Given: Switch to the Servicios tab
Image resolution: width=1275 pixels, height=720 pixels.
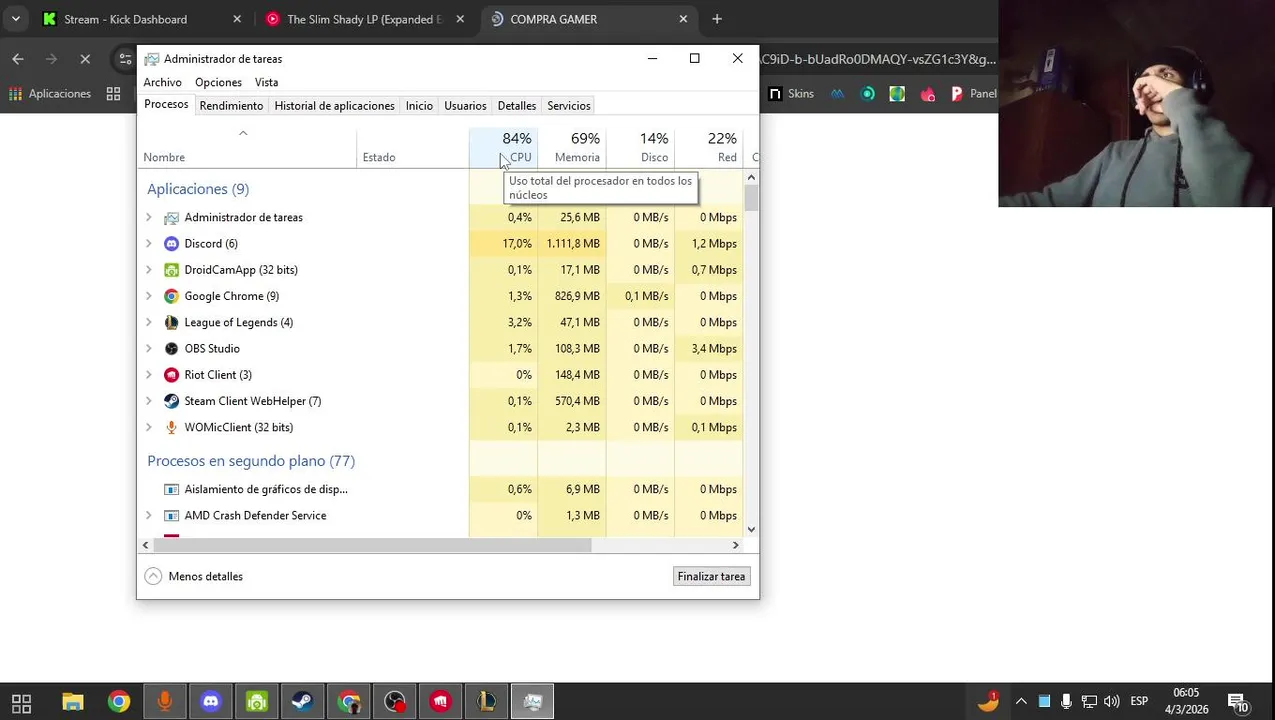Looking at the screenshot, I should click(x=569, y=106).
